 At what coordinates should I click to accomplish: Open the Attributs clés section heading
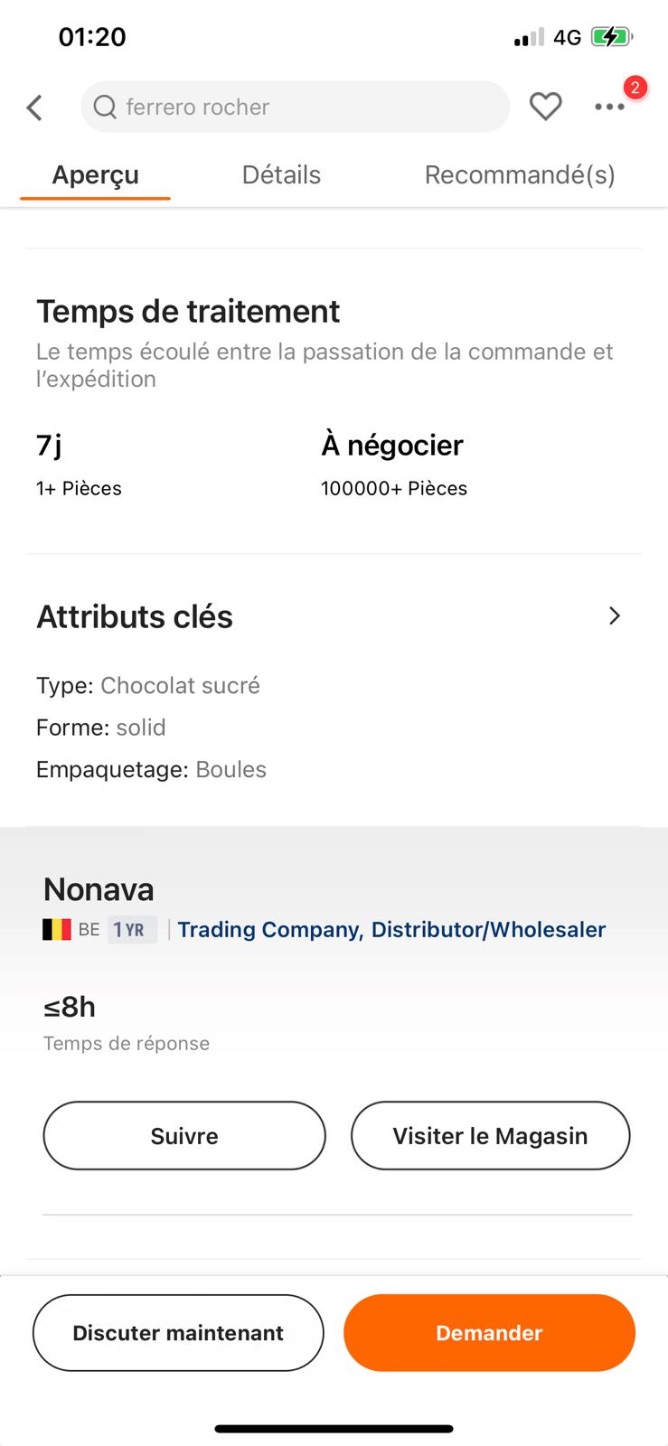[135, 617]
